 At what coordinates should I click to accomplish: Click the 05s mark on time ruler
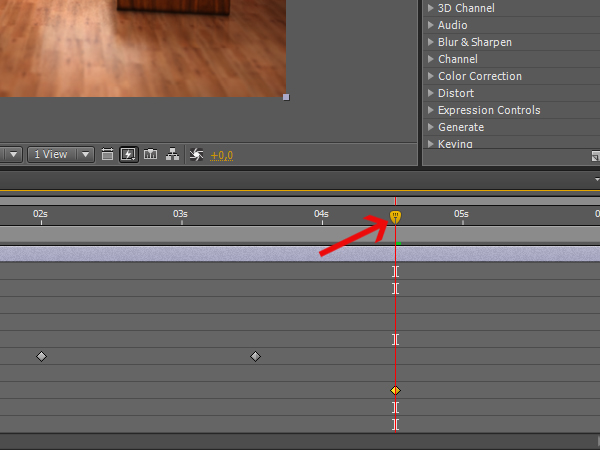click(x=461, y=215)
